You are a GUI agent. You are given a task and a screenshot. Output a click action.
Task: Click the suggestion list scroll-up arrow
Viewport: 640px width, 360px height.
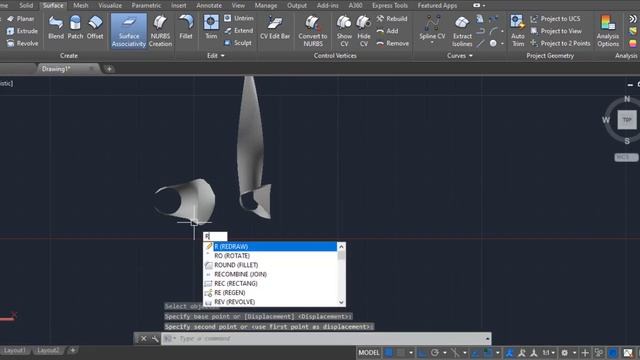click(x=341, y=247)
